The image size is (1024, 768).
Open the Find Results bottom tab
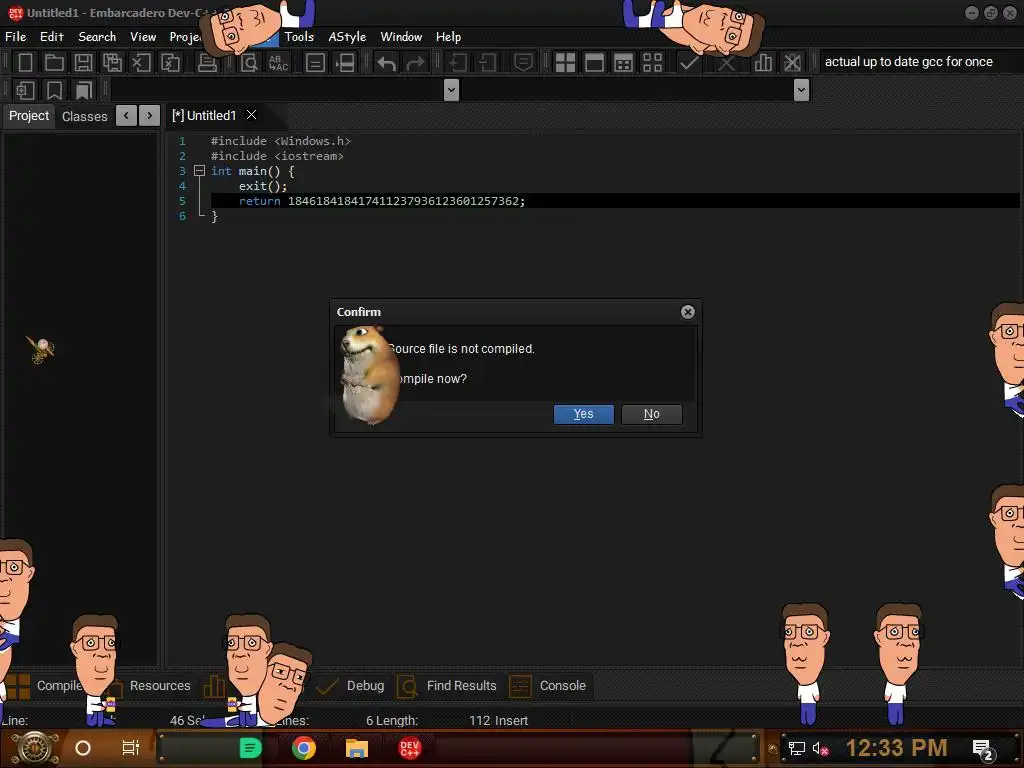(x=461, y=686)
